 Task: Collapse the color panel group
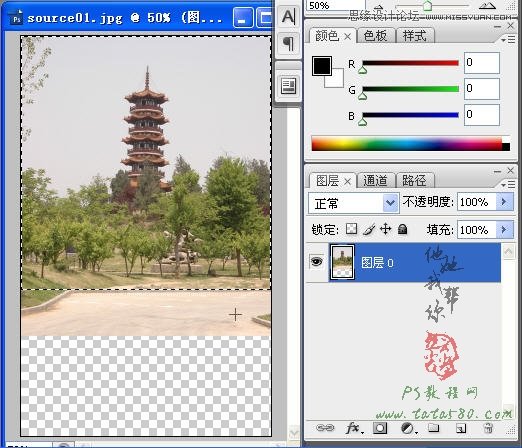497,26
